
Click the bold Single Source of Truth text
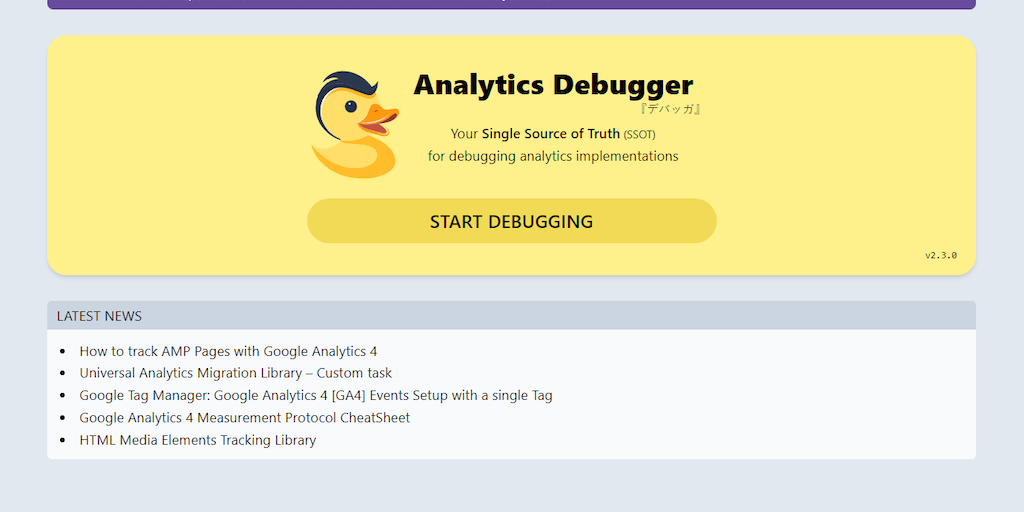click(x=550, y=134)
